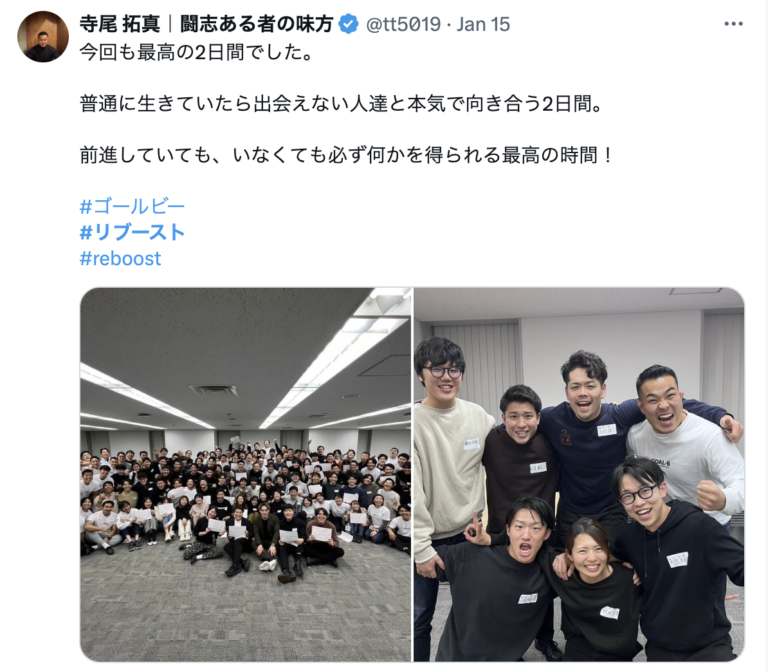The height and width of the screenshot is (672, 768).
Task: Open the #reboost hashtag
Action: pyautogui.click(x=120, y=258)
